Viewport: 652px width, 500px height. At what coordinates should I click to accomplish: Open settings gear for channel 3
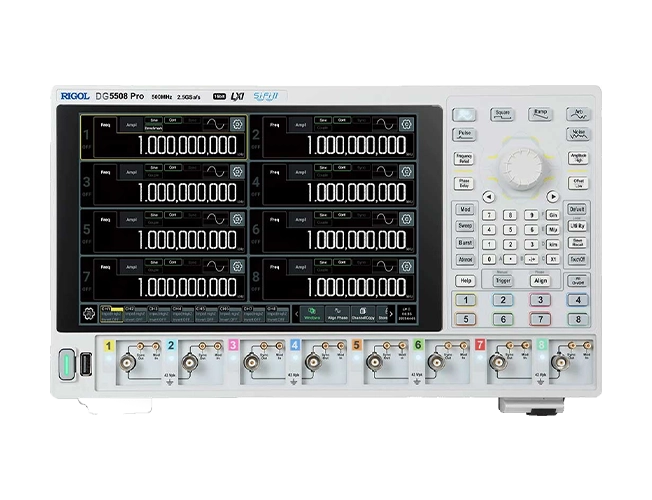point(237,171)
